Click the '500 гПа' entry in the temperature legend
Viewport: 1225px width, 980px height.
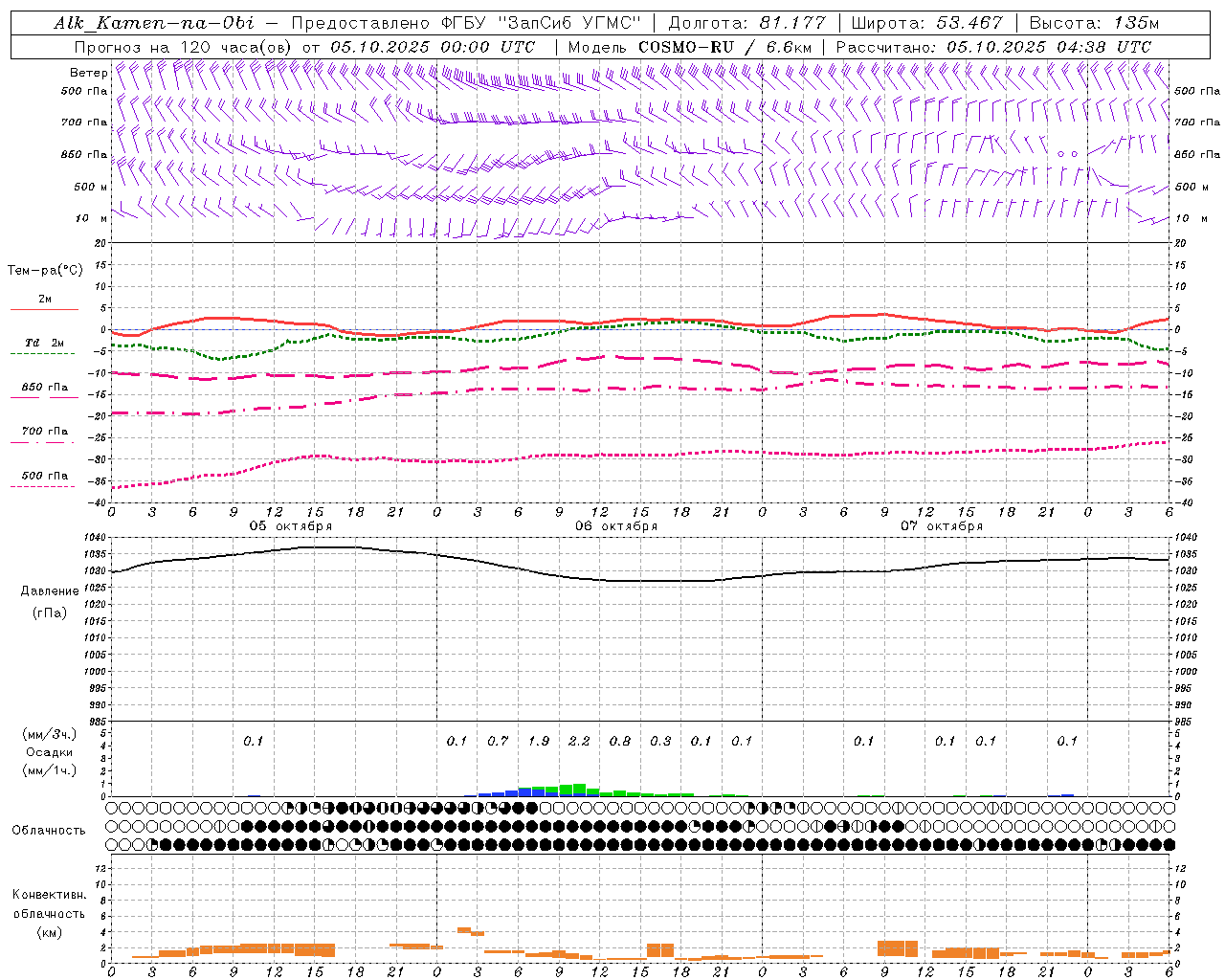click(45, 476)
